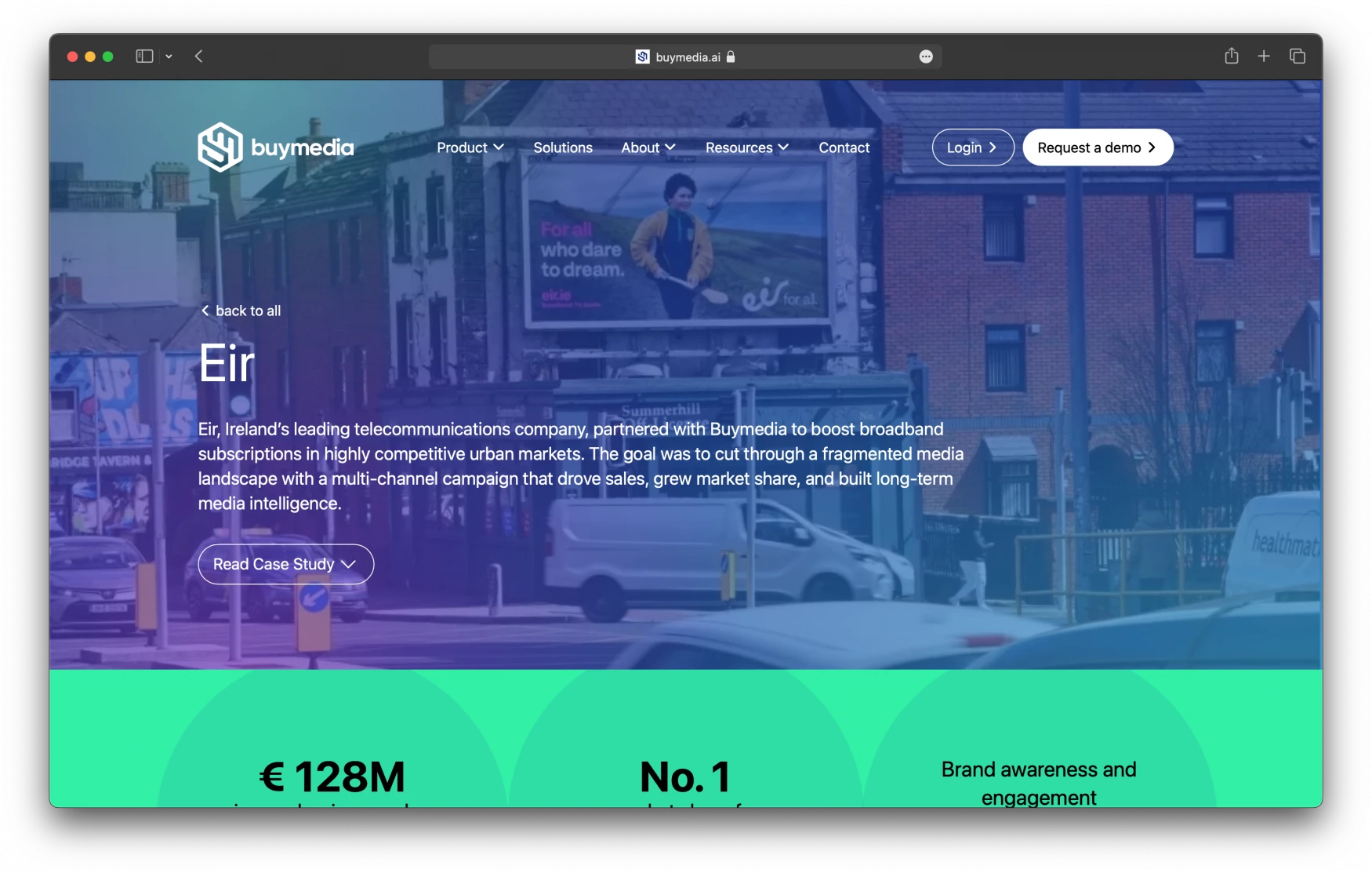
Task: Expand the sidebar options dropdown arrow
Action: [169, 56]
